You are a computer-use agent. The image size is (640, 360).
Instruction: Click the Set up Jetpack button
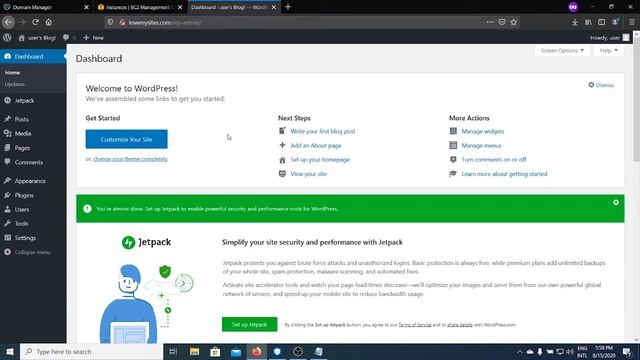(x=249, y=324)
